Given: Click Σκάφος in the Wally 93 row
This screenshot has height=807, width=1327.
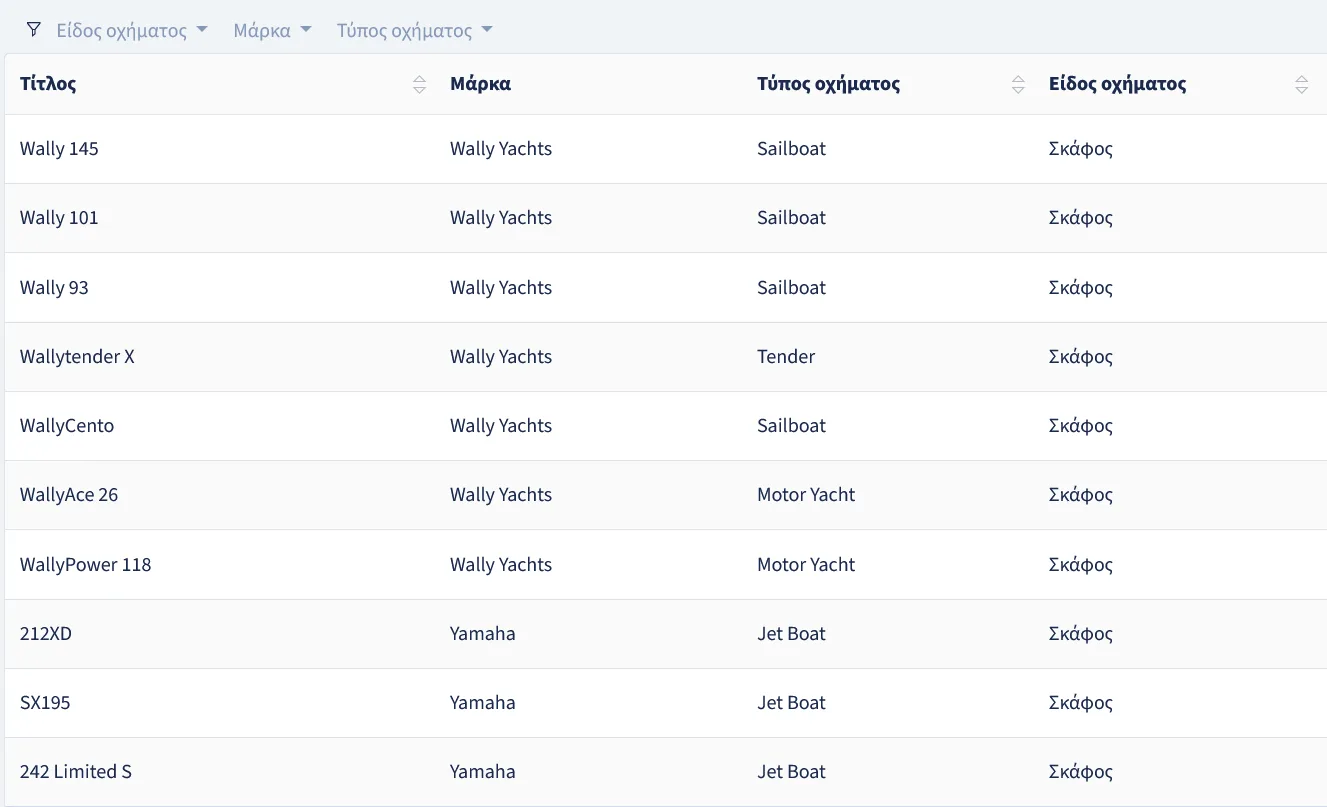Looking at the screenshot, I should click(x=1081, y=288).
